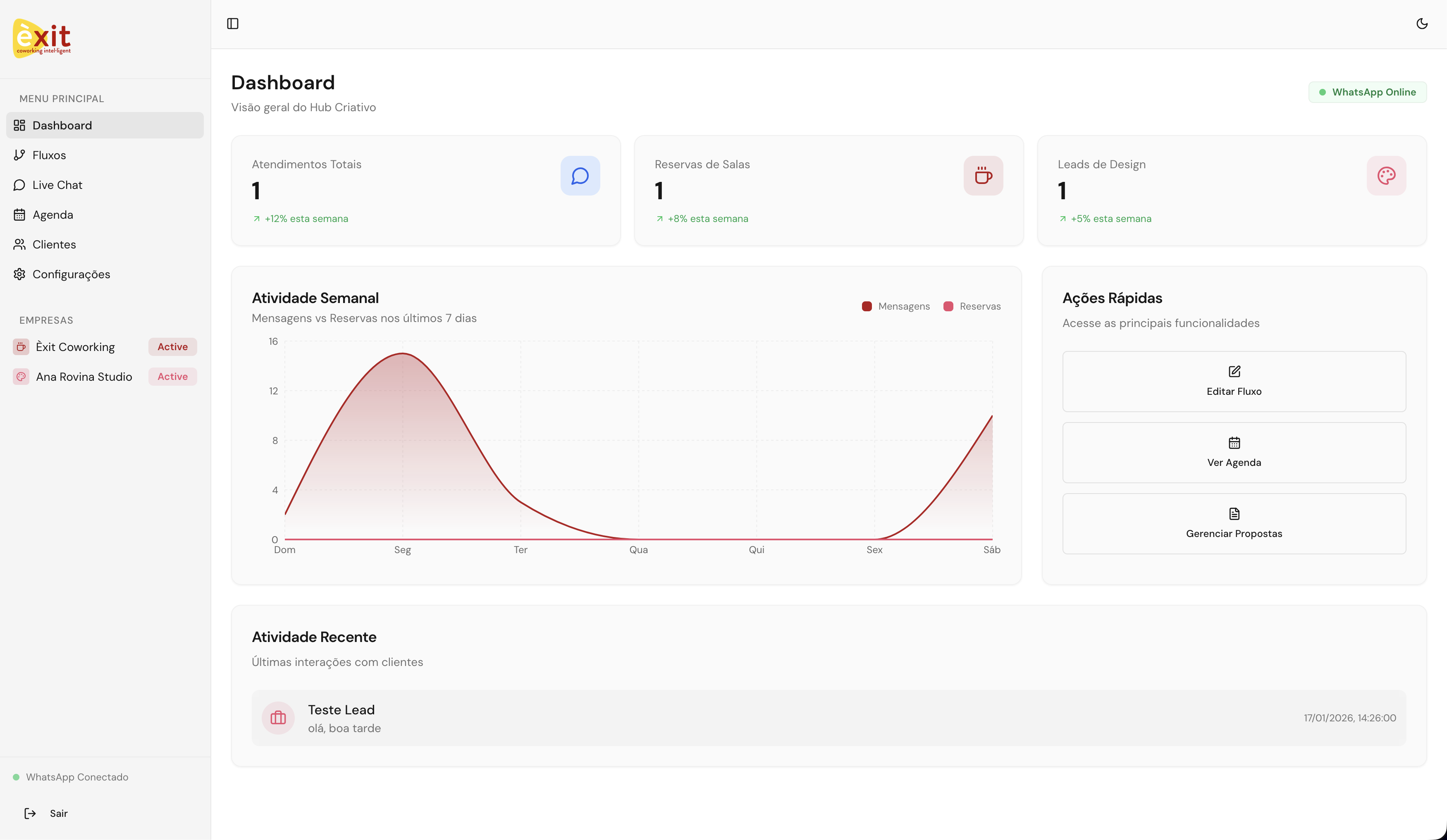Click the Sair logout arrow icon
This screenshot has width=1447, height=840.
(30, 813)
